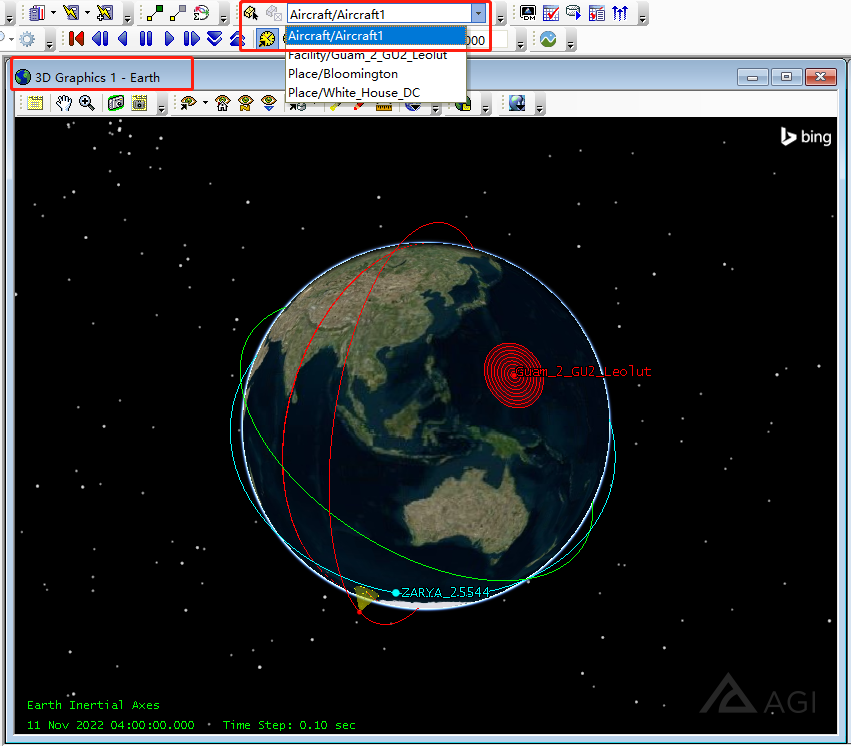Click the blue globe icon on the far right toolbar

[516, 103]
